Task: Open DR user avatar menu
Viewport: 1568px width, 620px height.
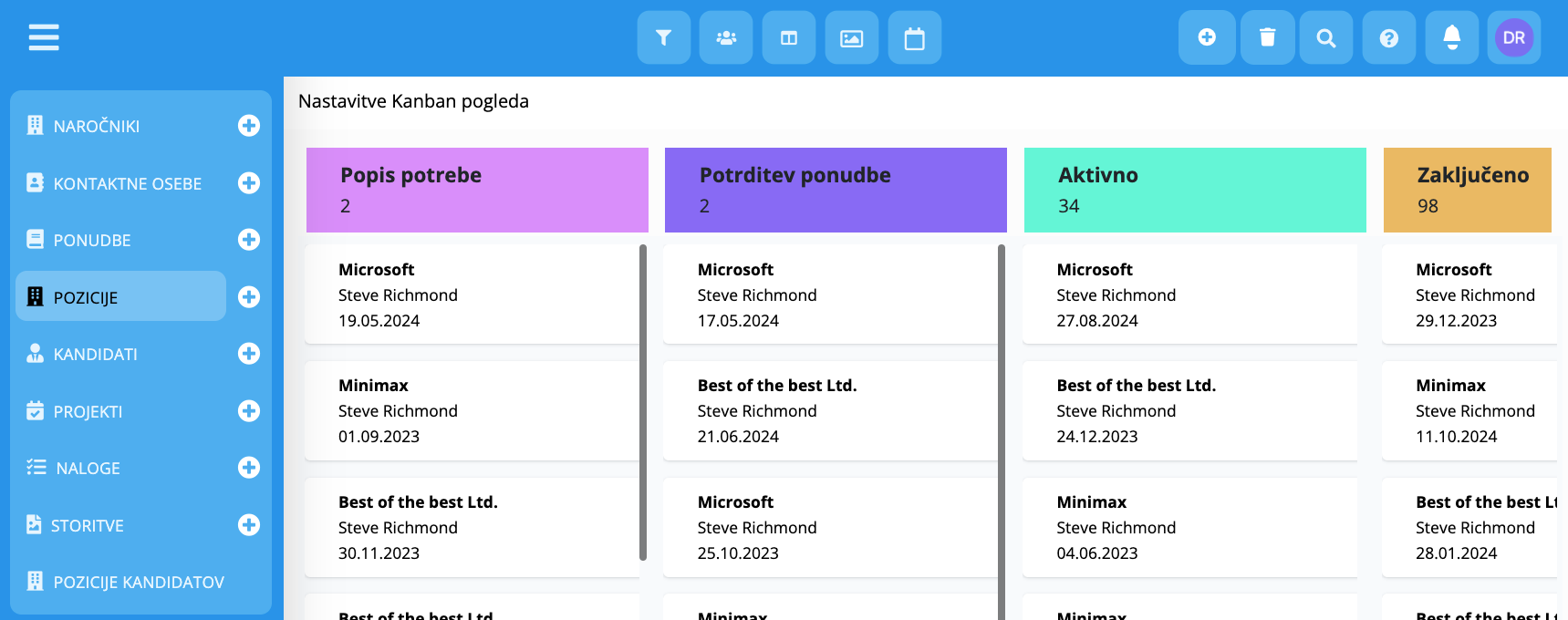Action: [1513, 37]
